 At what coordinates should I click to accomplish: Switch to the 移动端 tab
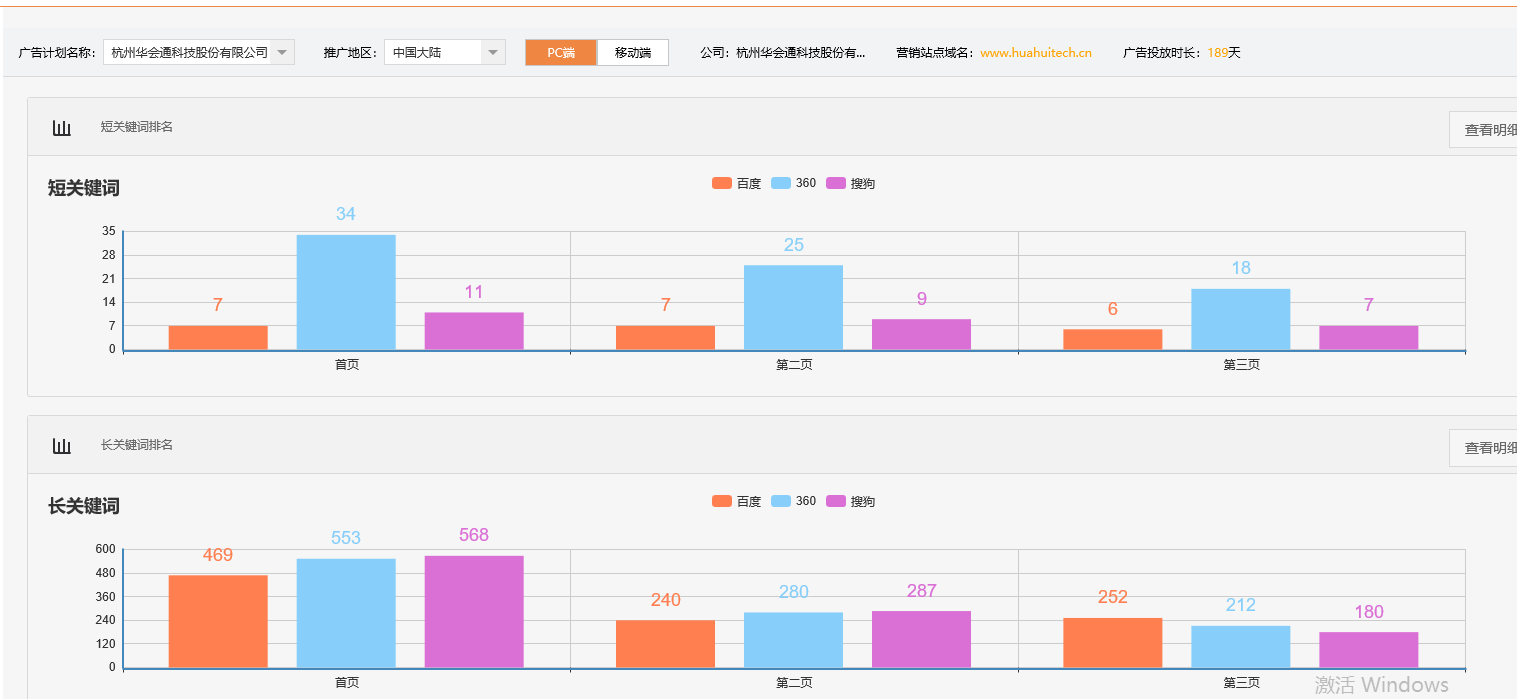[x=633, y=53]
